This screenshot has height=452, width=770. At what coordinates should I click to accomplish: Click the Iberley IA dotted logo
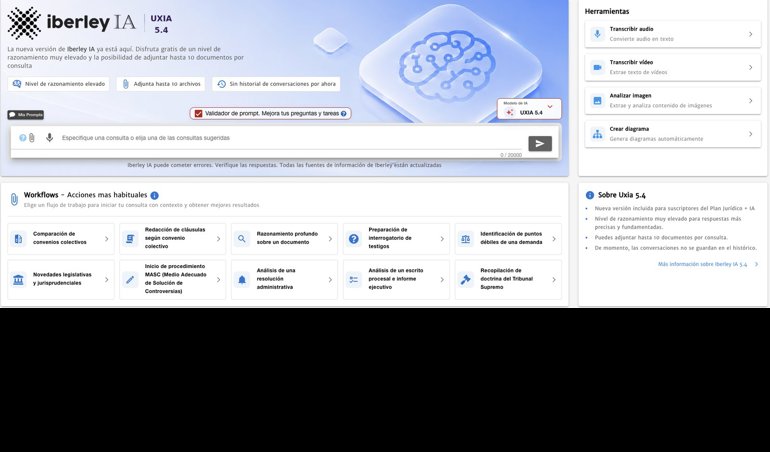coord(24,23)
